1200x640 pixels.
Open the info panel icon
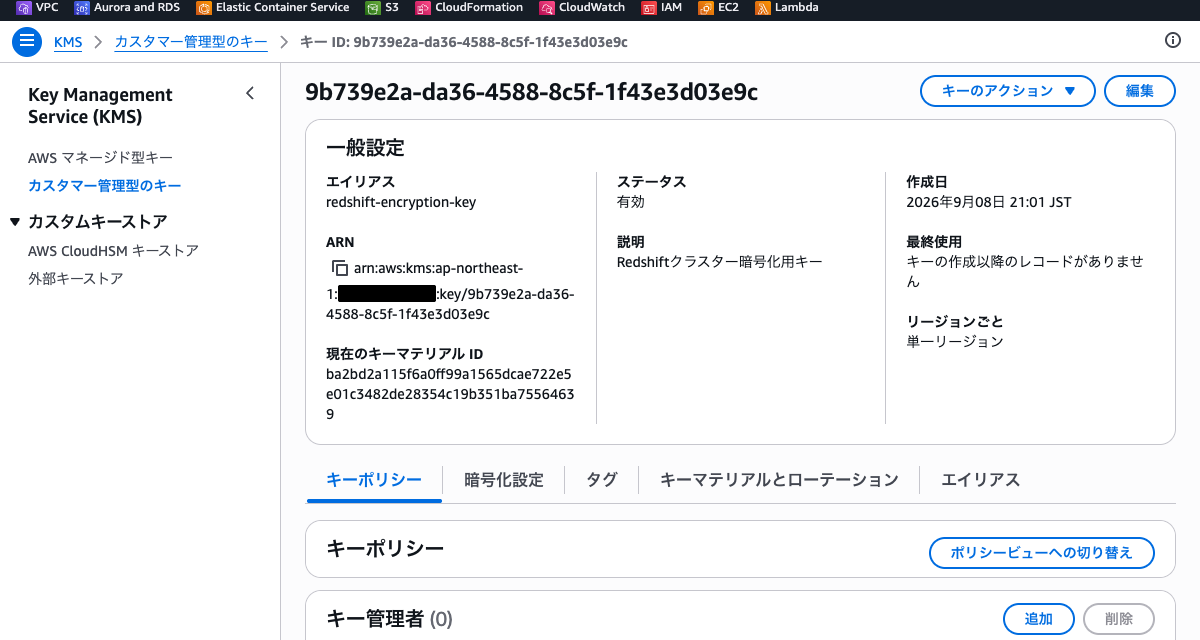(1174, 41)
